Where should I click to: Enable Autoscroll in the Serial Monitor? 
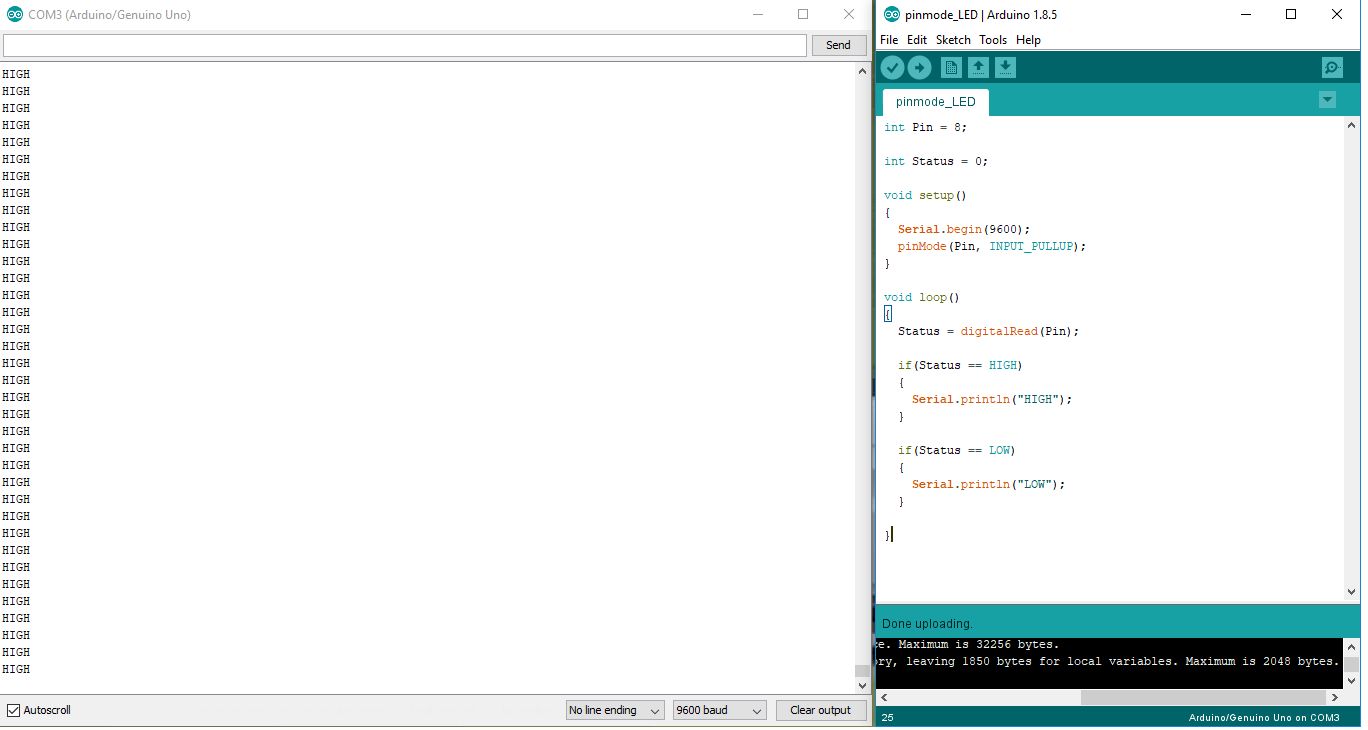13,710
